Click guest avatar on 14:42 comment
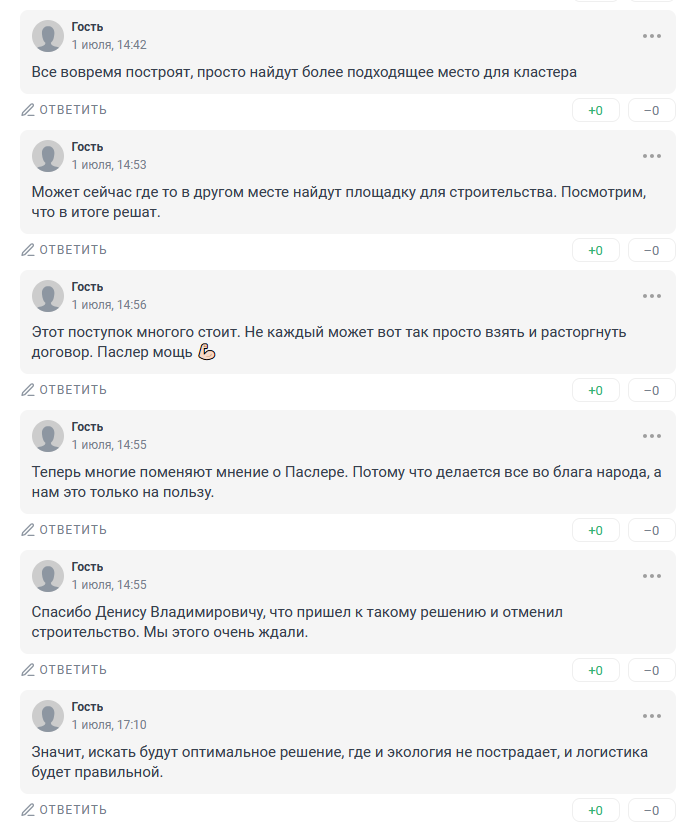This screenshot has width=698, height=825. [48, 36]
